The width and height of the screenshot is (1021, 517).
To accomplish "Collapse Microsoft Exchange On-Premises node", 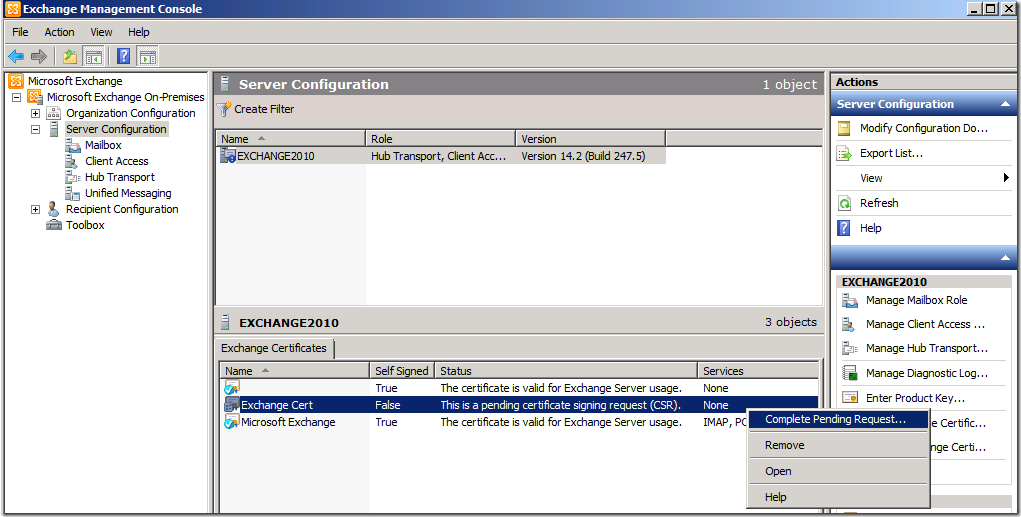I will [17, 98].
